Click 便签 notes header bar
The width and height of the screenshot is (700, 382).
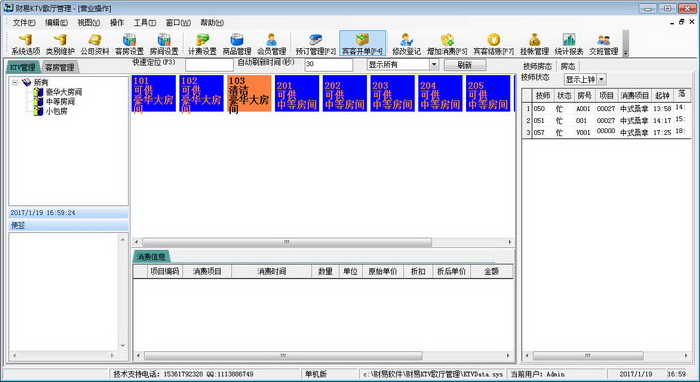point(68,226)
